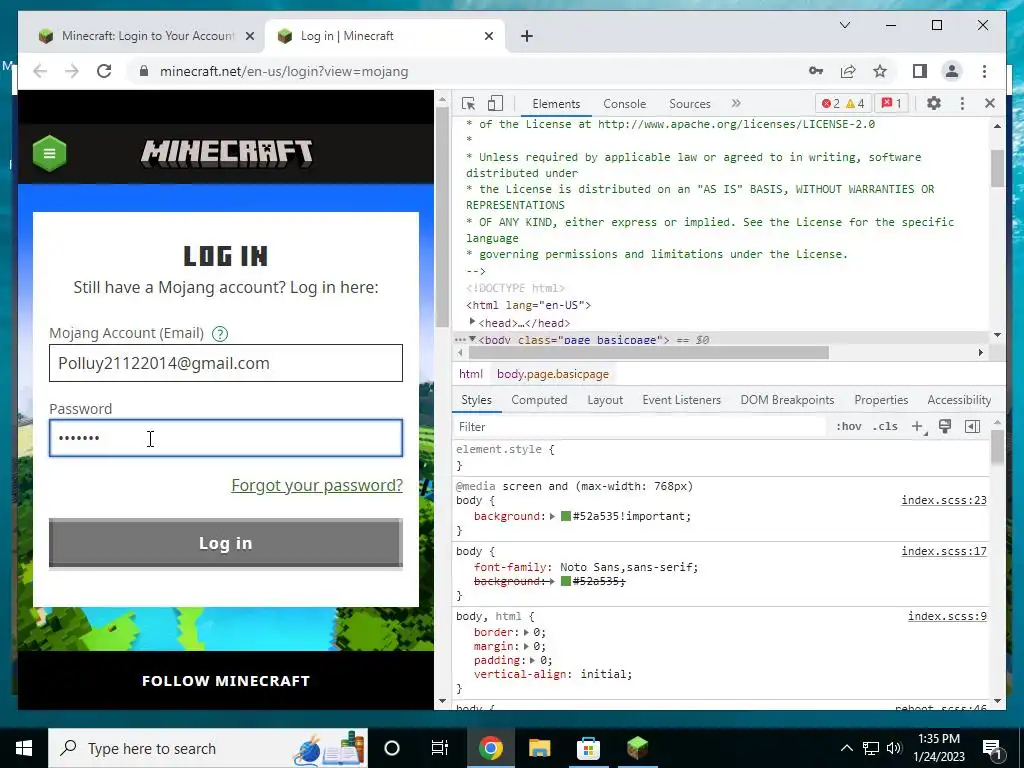Open color picker for crossed-out #52a535 swatch

point(566,581)
